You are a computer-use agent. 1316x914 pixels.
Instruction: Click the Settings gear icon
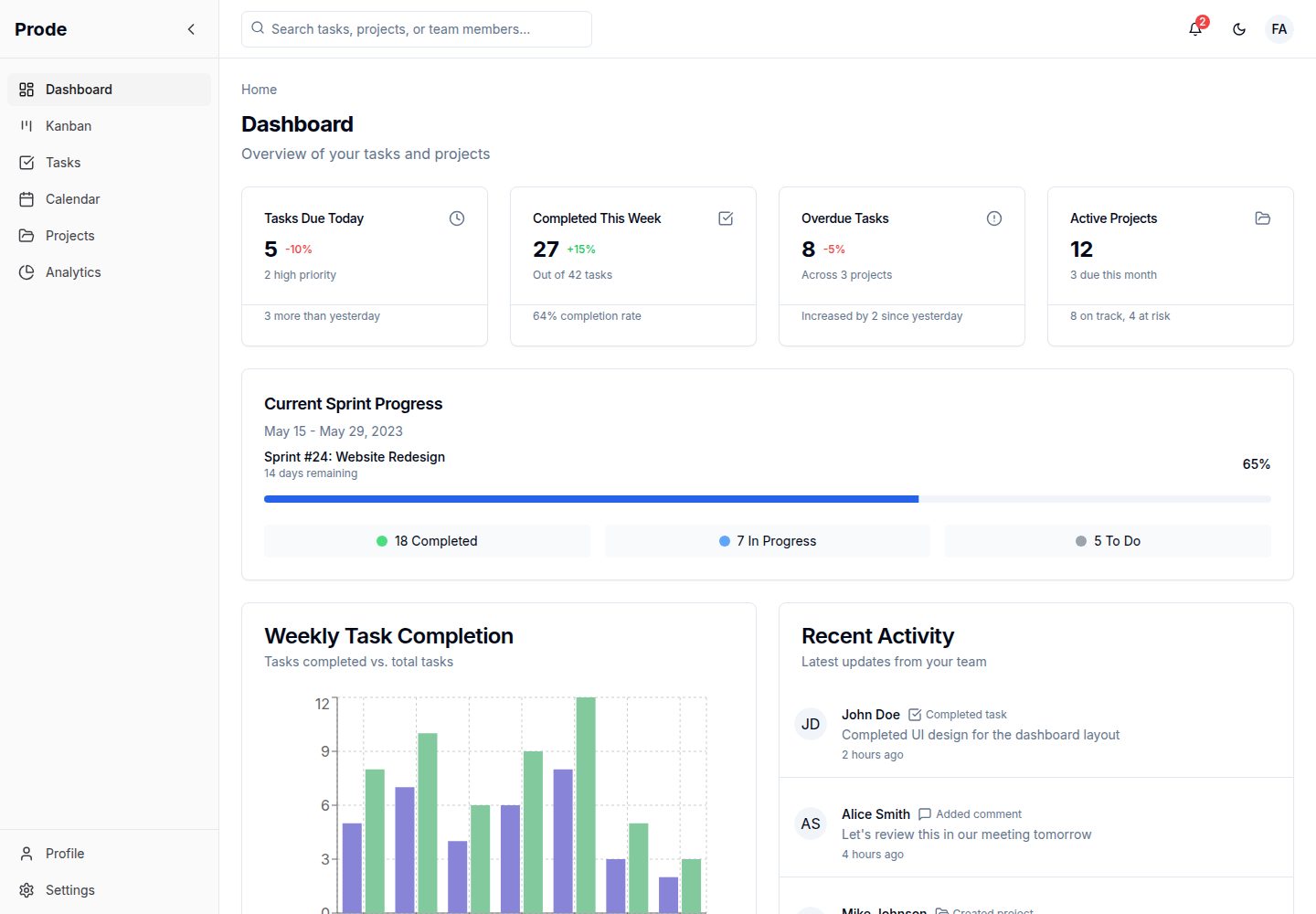[x=27, y=890]
